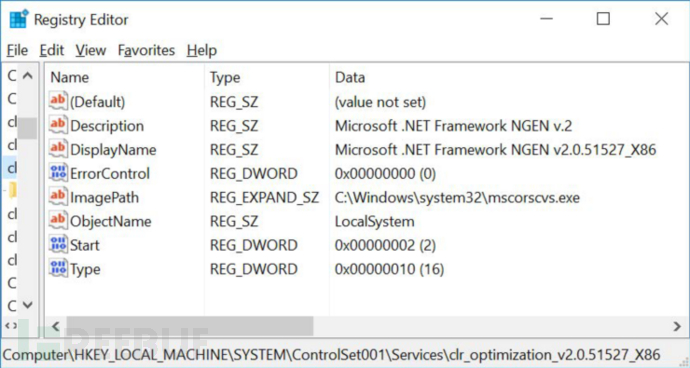Select the Description value name

pos(107,126)
